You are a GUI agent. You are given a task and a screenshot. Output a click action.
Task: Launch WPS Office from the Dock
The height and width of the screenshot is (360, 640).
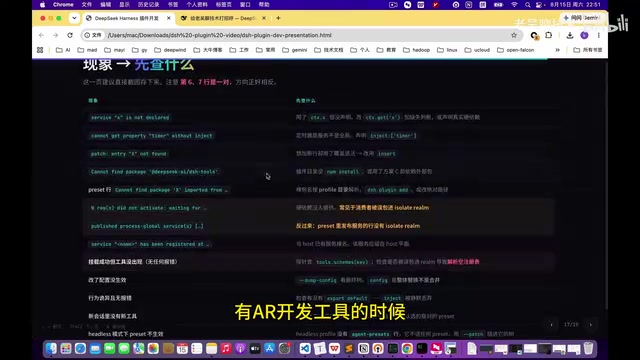coord(334,349)
